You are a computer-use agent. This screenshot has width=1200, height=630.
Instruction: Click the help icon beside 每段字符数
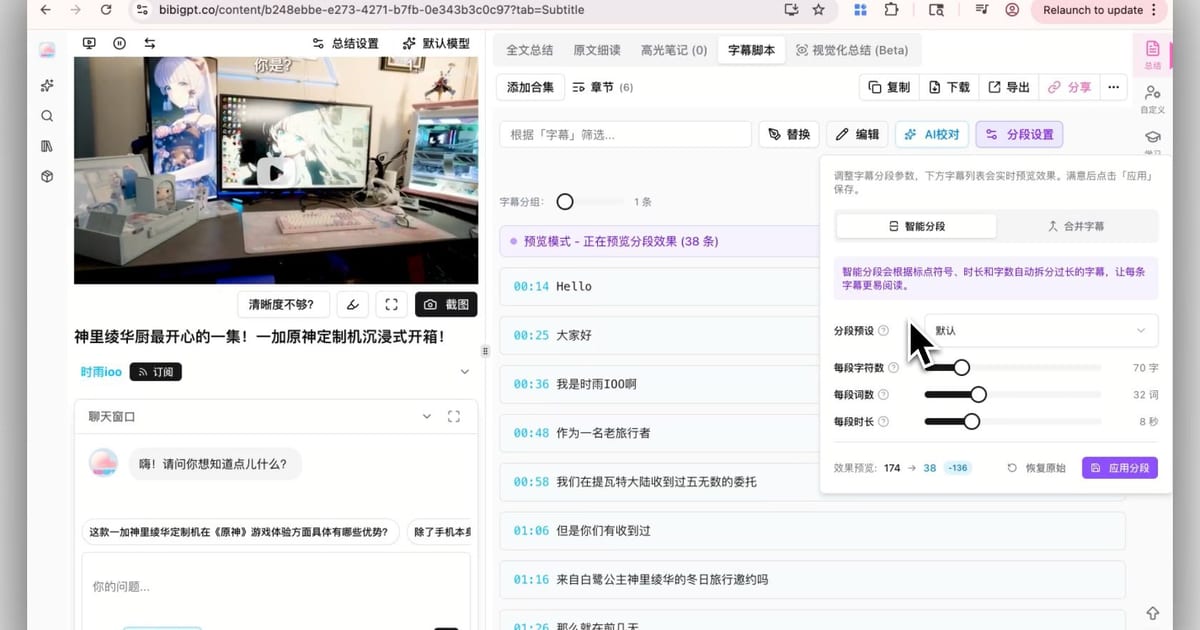point(893,367)
